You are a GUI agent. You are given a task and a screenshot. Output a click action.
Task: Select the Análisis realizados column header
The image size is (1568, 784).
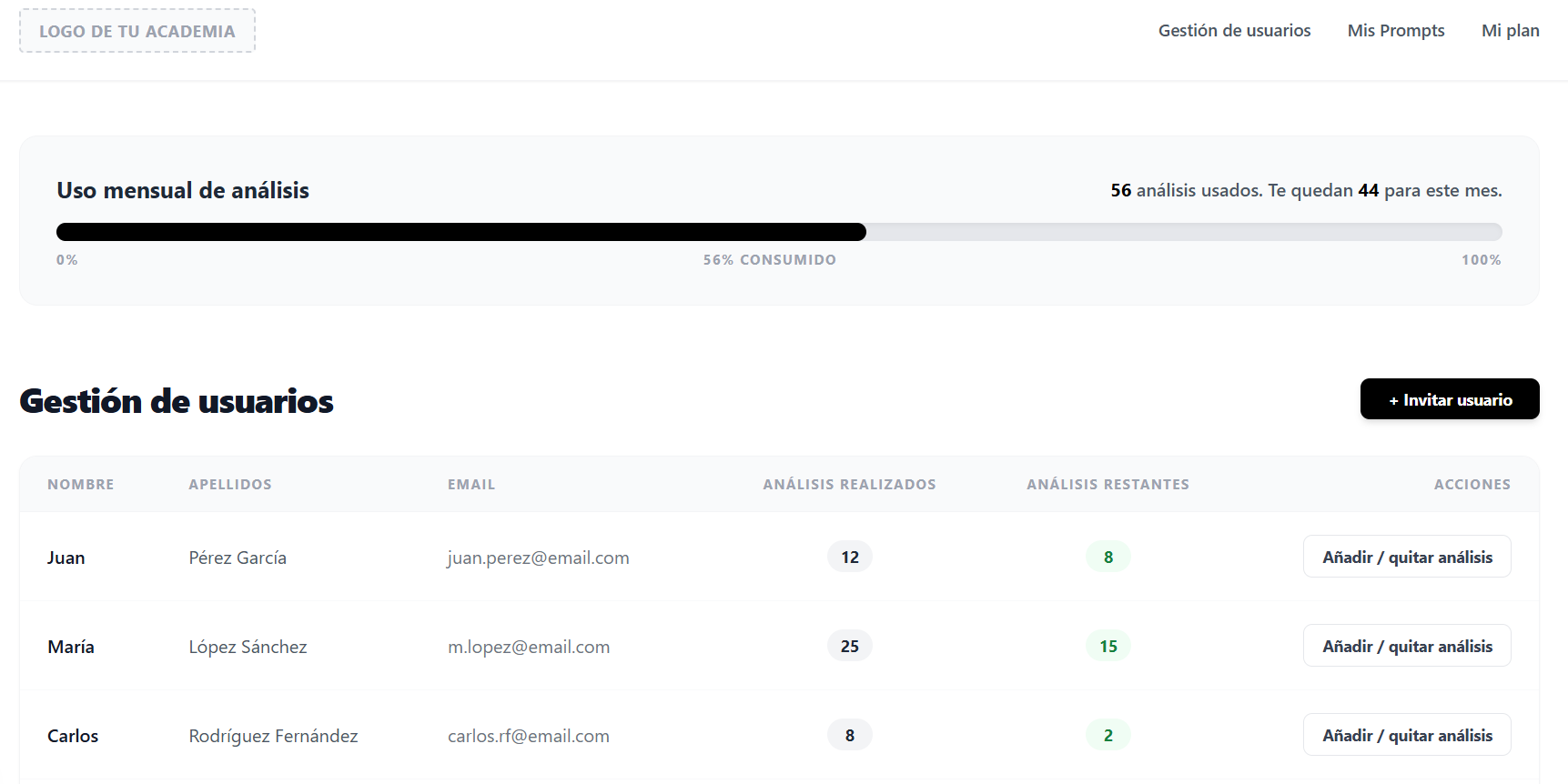click(849, 485)
